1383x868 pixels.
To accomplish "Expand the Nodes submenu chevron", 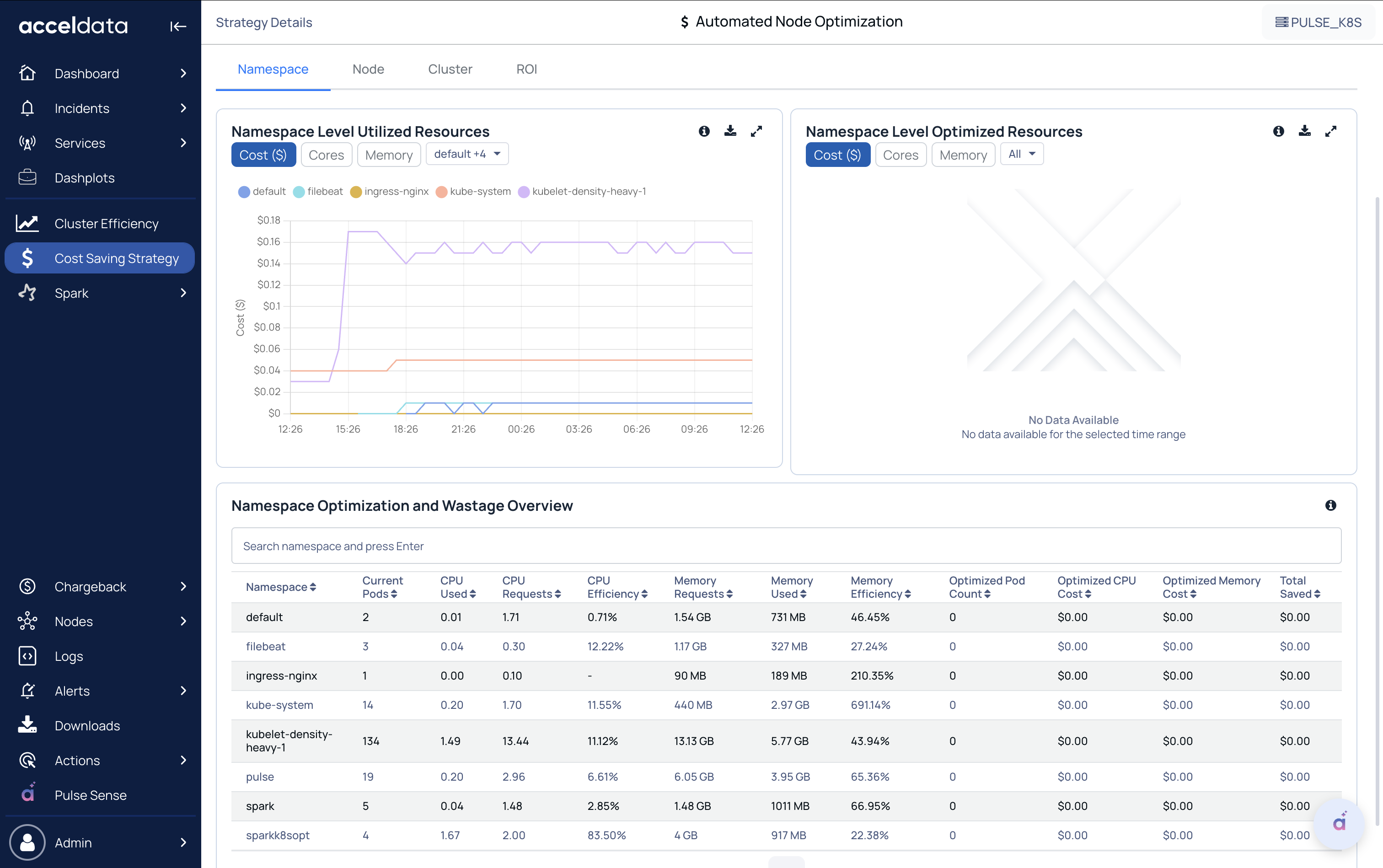I will (x=183, y=621).
